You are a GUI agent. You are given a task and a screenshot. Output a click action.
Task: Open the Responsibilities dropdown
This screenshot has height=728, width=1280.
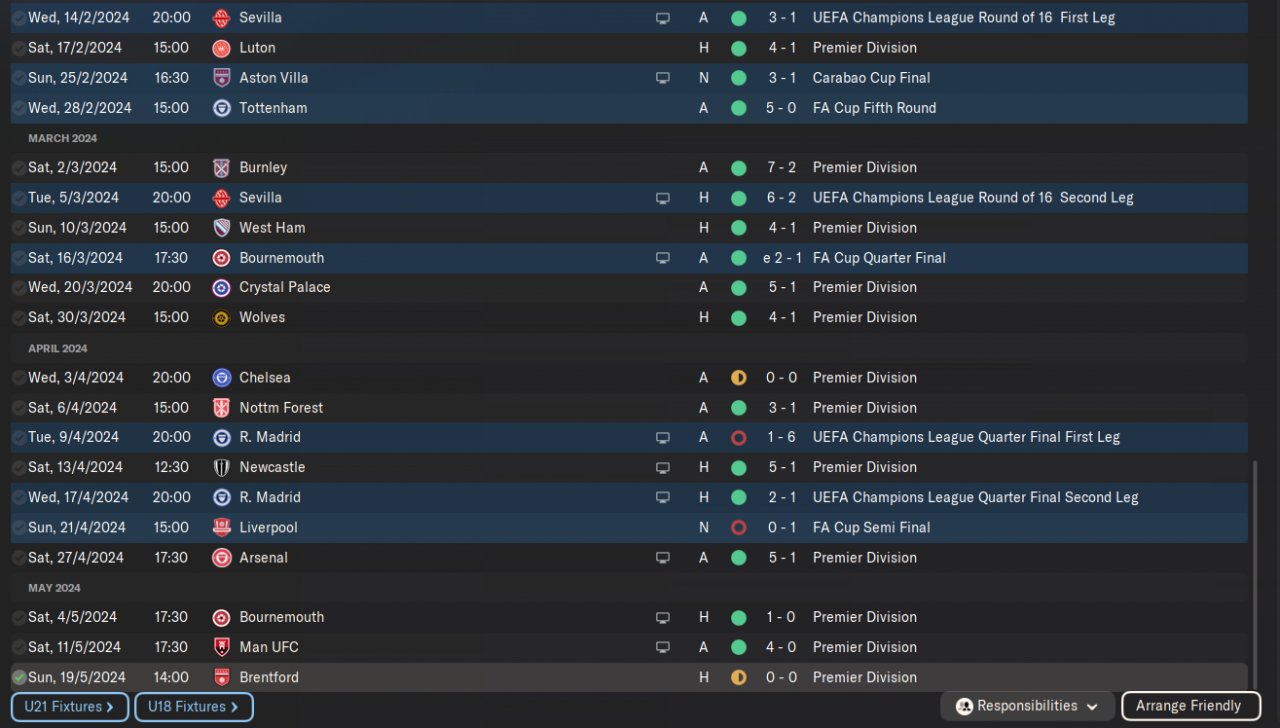point(1027,706)
